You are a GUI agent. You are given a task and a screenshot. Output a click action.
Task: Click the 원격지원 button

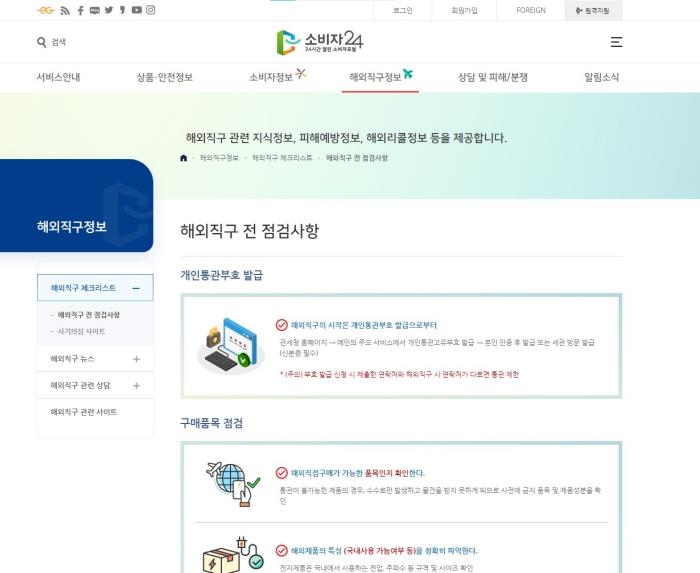(593, 10)
